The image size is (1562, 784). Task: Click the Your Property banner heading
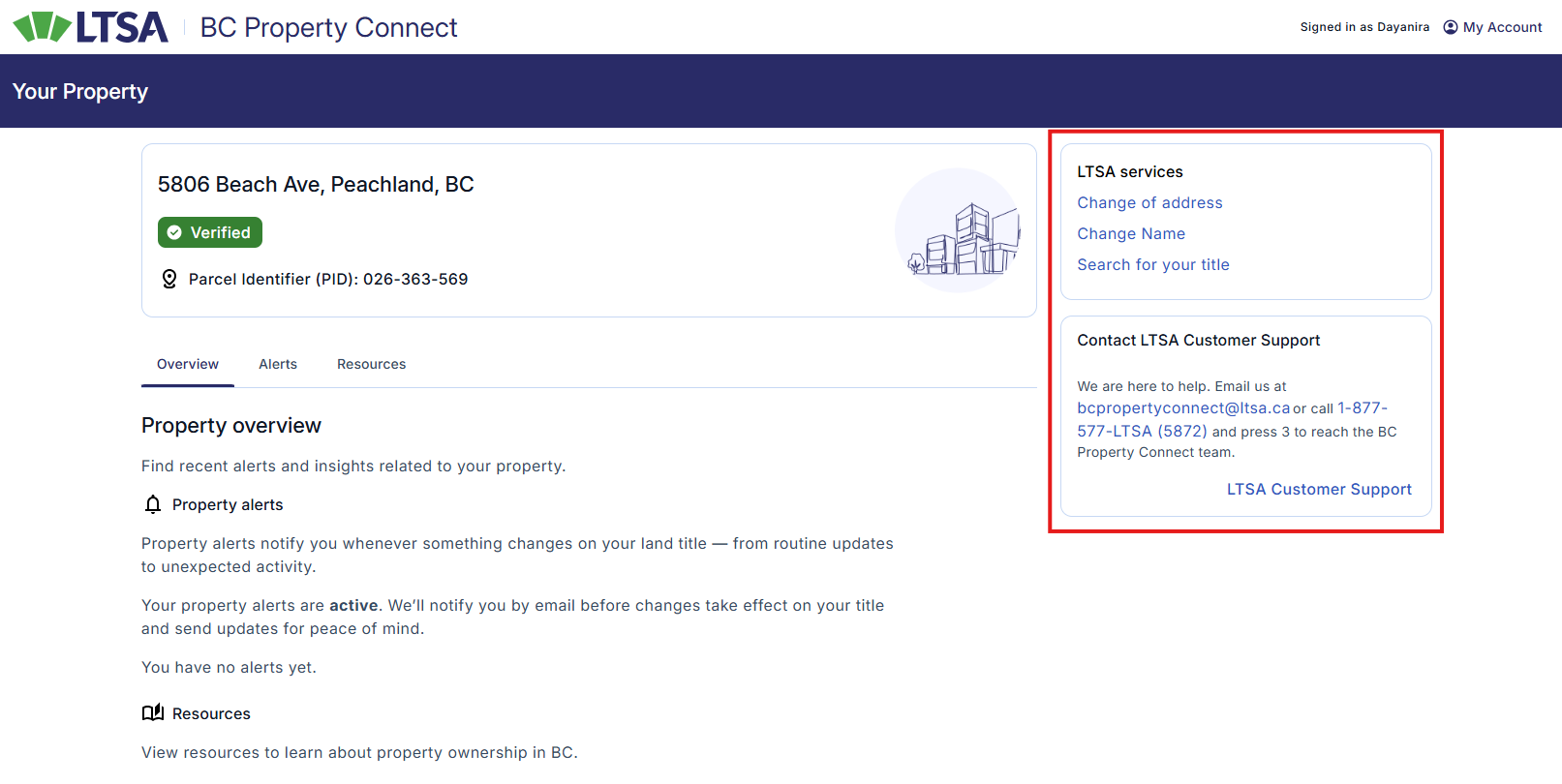80,91
